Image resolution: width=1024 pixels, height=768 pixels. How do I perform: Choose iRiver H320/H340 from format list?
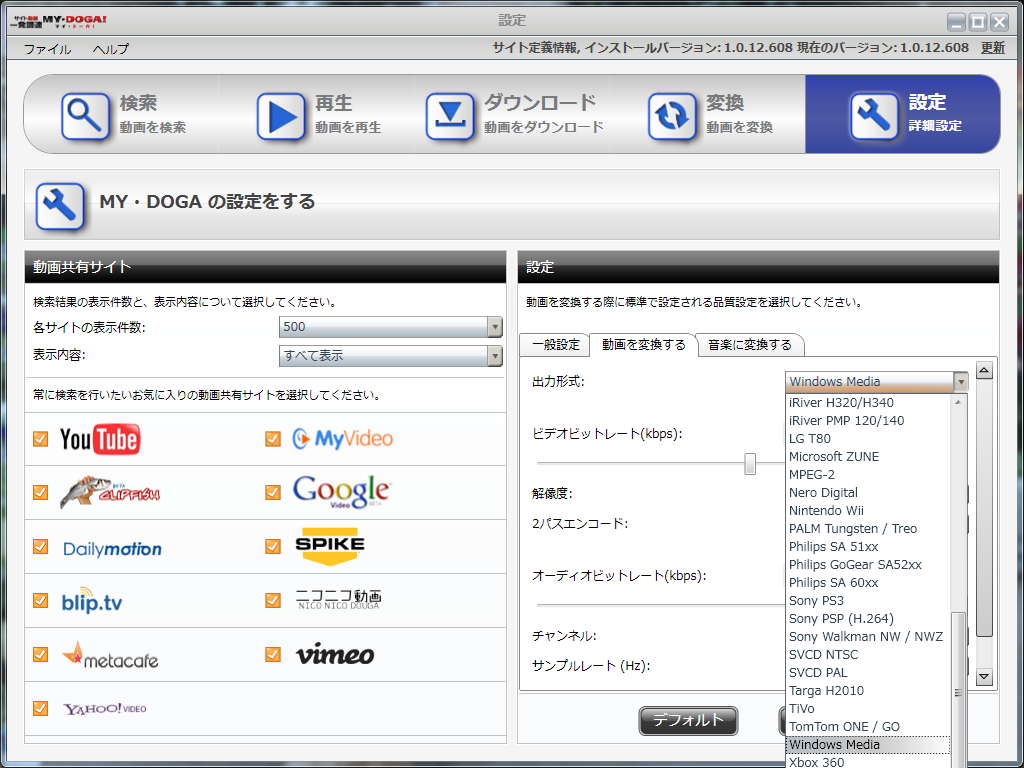(868, 403)
